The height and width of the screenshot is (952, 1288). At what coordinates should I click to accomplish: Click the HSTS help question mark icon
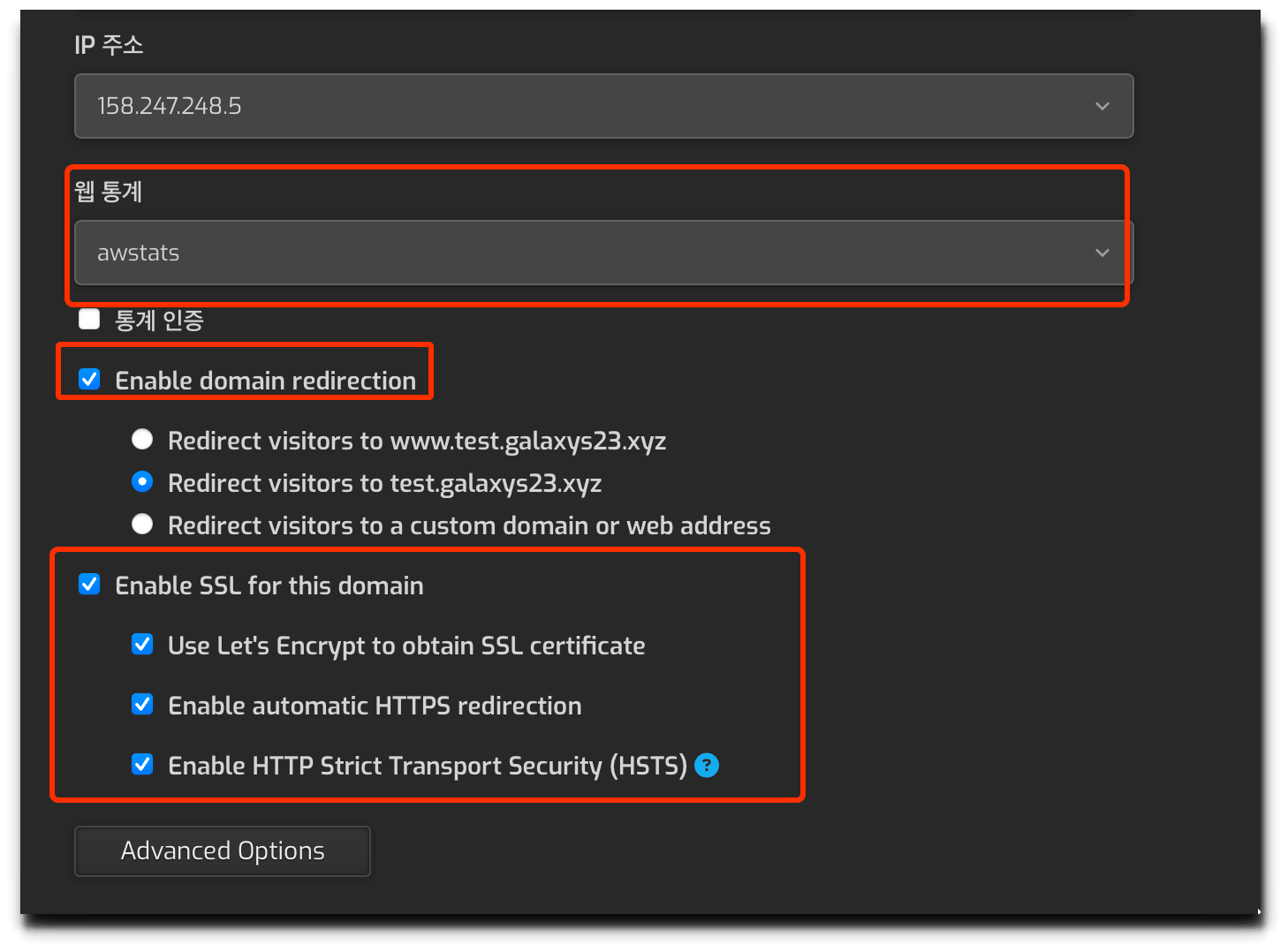click(x=707, y=766)
